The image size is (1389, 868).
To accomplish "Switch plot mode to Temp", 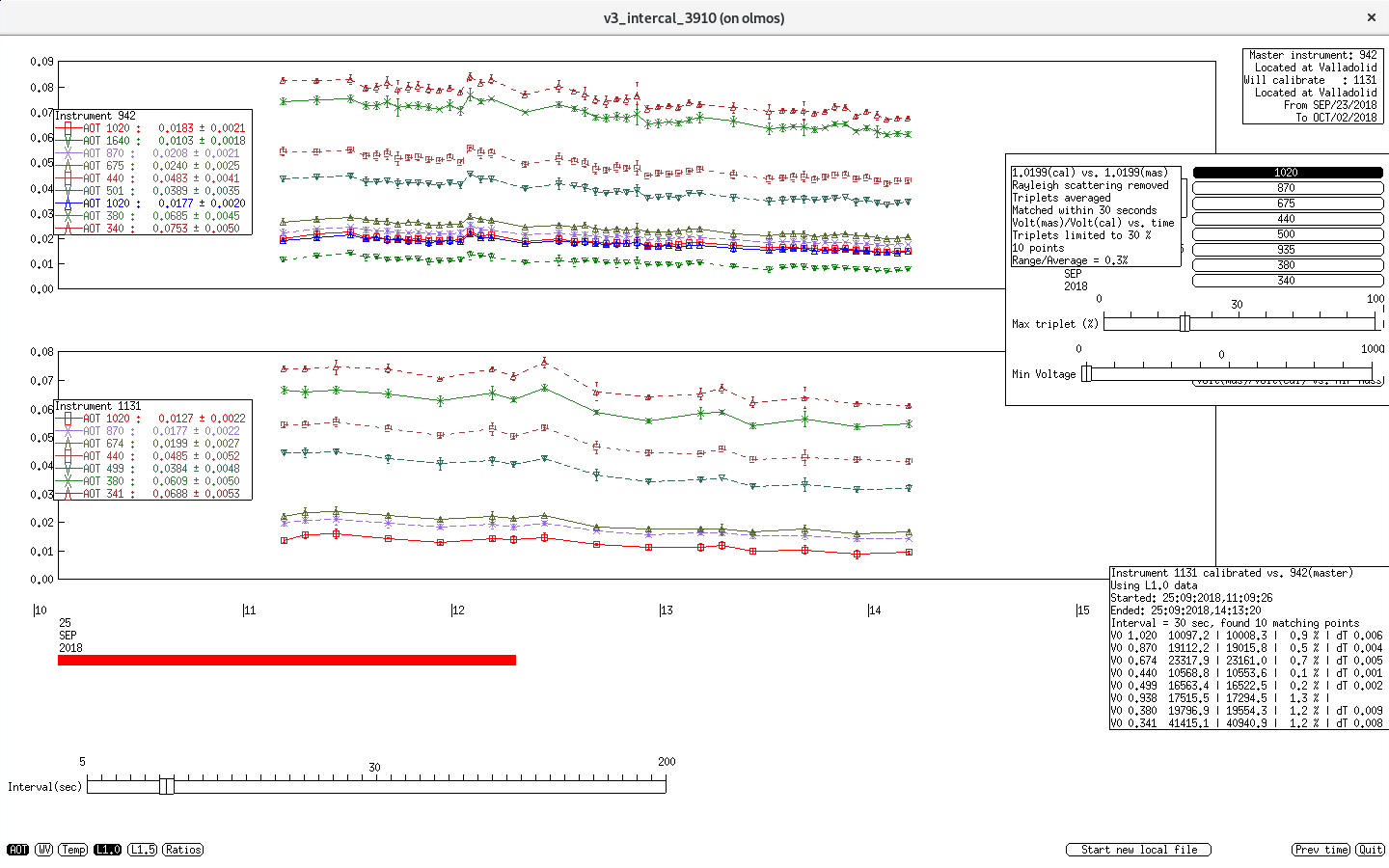I will point(73,850).
